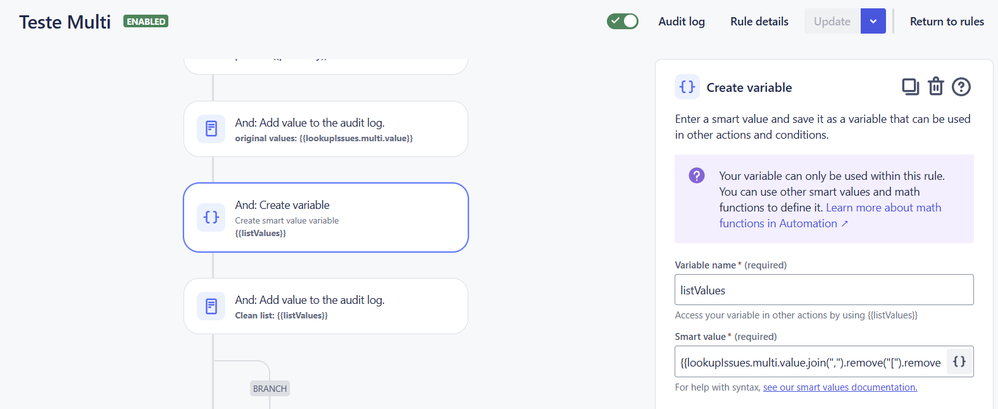Return to rules list
998x409 pixels.
pos(946,22)
